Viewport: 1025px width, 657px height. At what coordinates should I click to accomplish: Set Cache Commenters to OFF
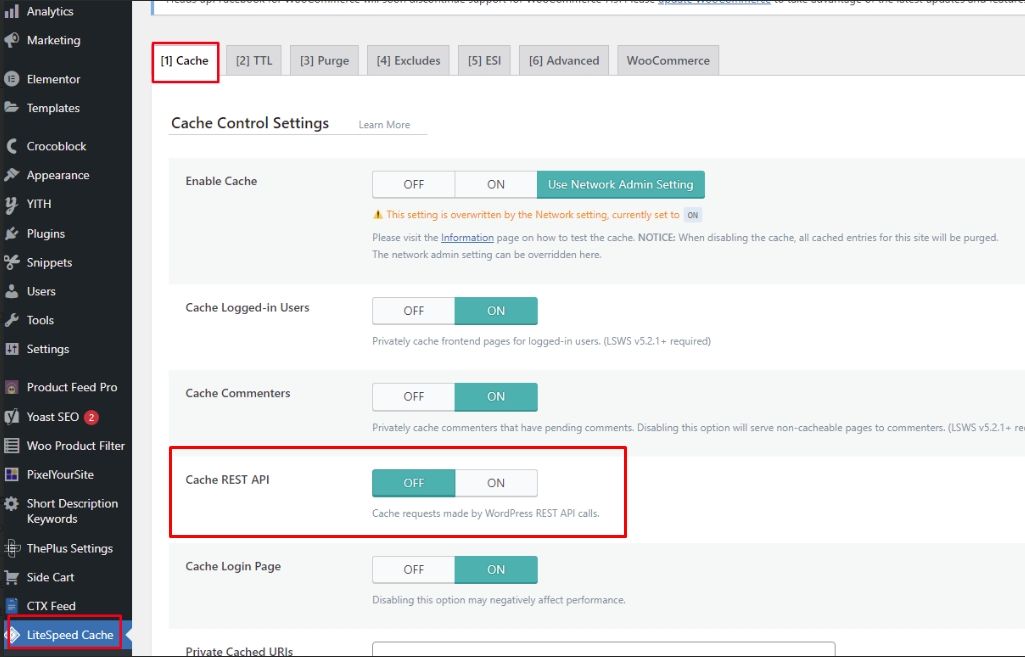coord(414,397)
